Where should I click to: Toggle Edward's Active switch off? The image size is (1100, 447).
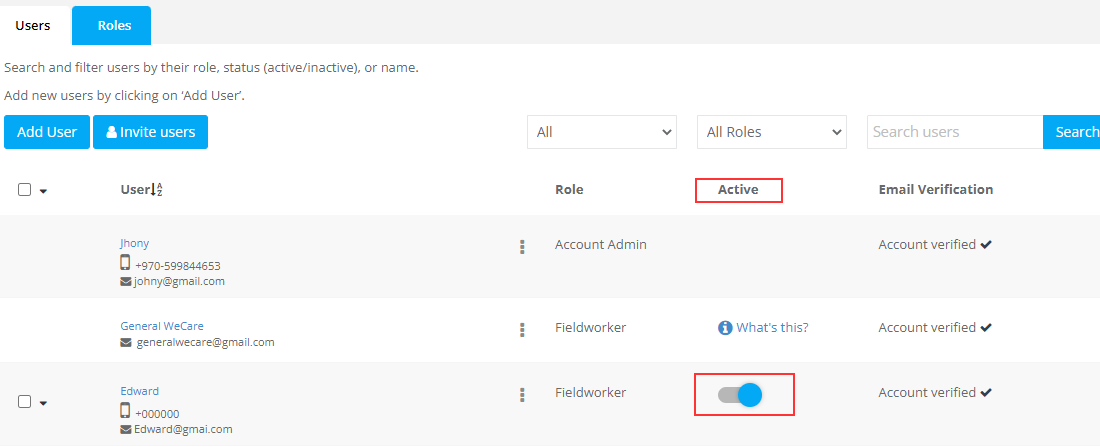click(x=741, y=395)
